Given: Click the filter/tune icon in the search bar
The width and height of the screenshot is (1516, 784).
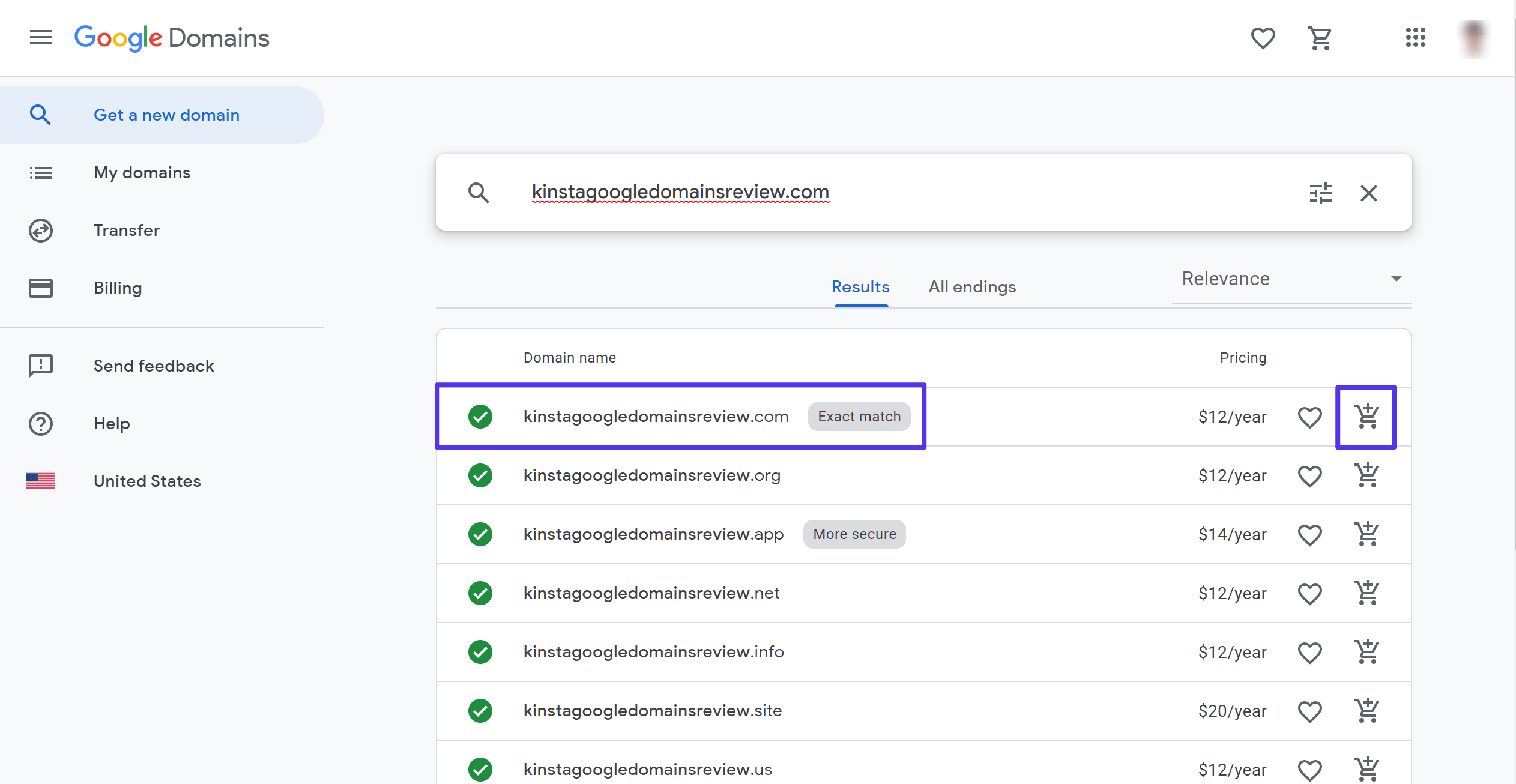Looking at the screenshot, I should click(x=1321, y=192).
